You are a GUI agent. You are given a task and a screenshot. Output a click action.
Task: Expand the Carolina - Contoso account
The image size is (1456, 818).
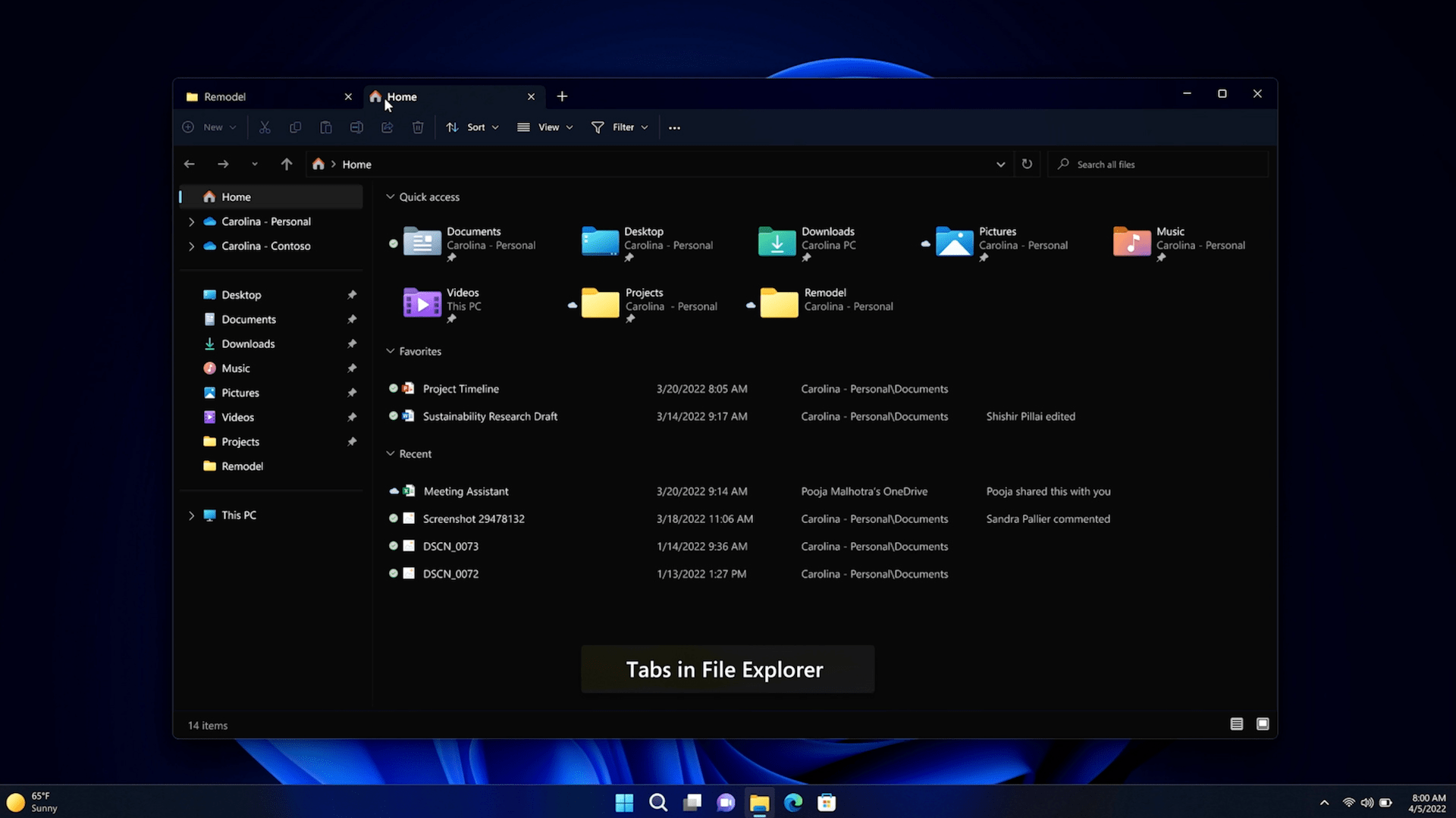point(192,246)
